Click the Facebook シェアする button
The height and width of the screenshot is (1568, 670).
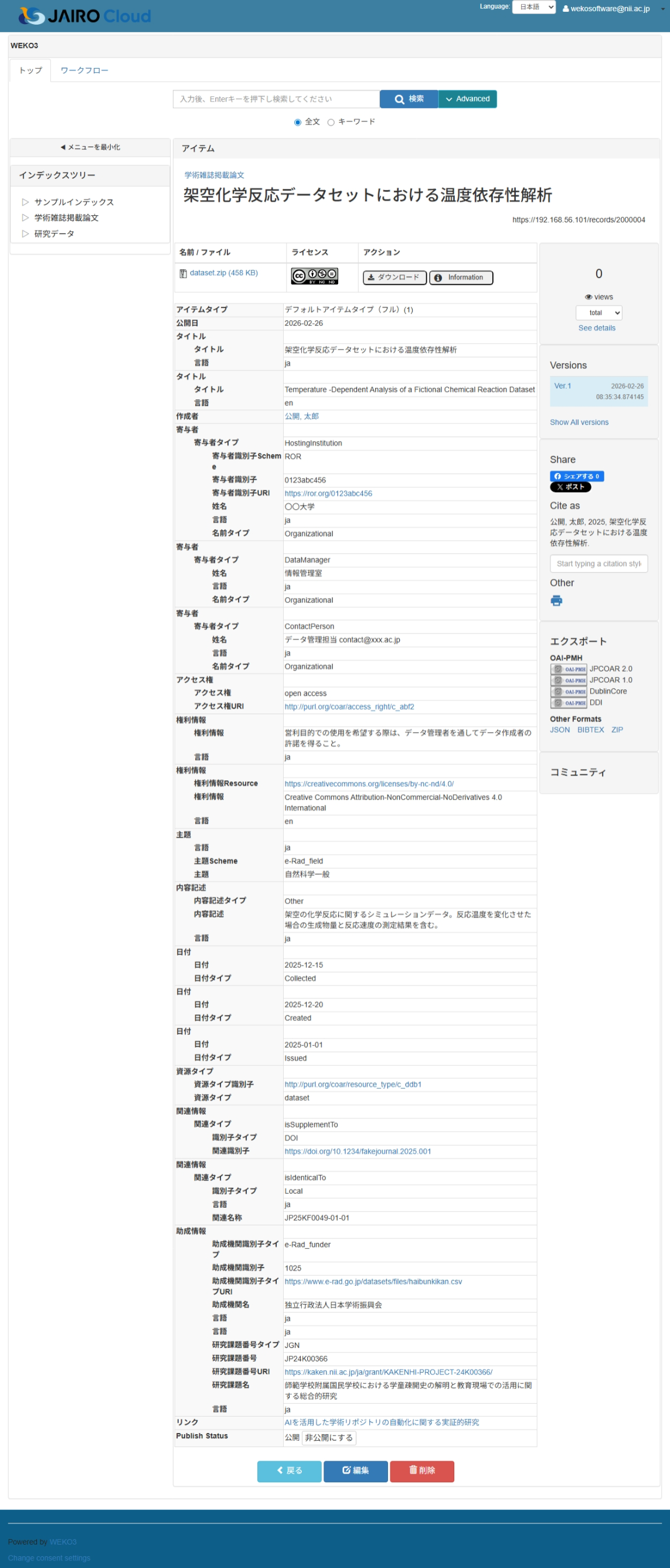(576, 476)
